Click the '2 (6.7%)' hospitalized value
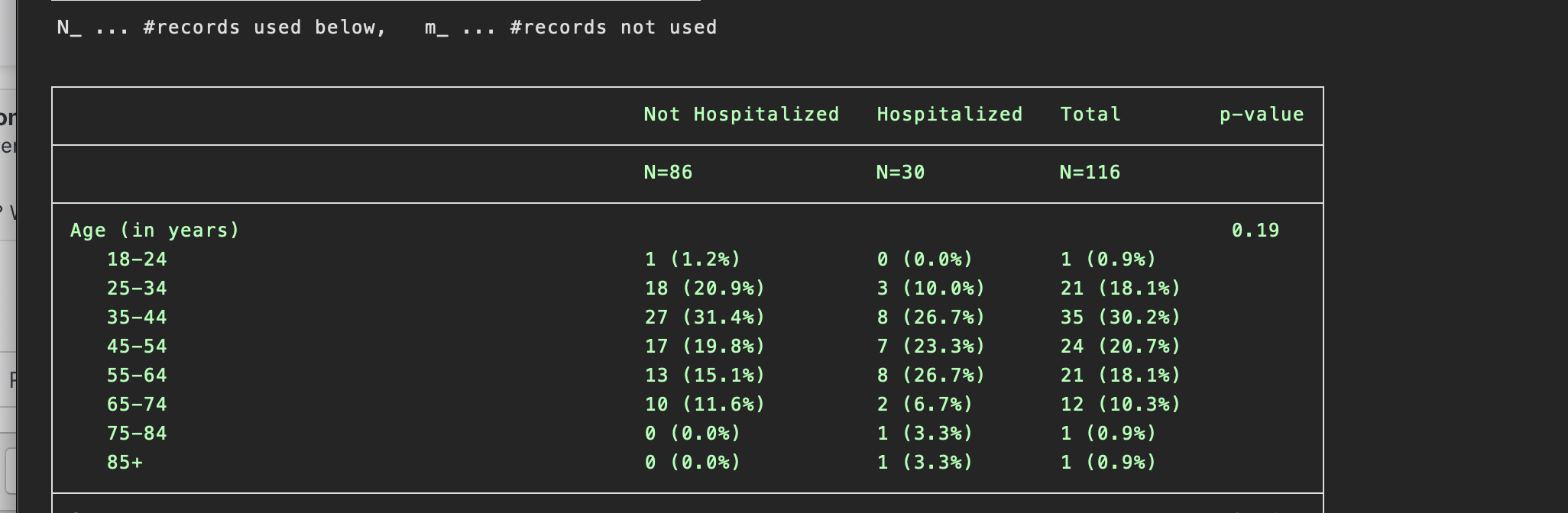 pyautogui.click(x=925, y=405)
